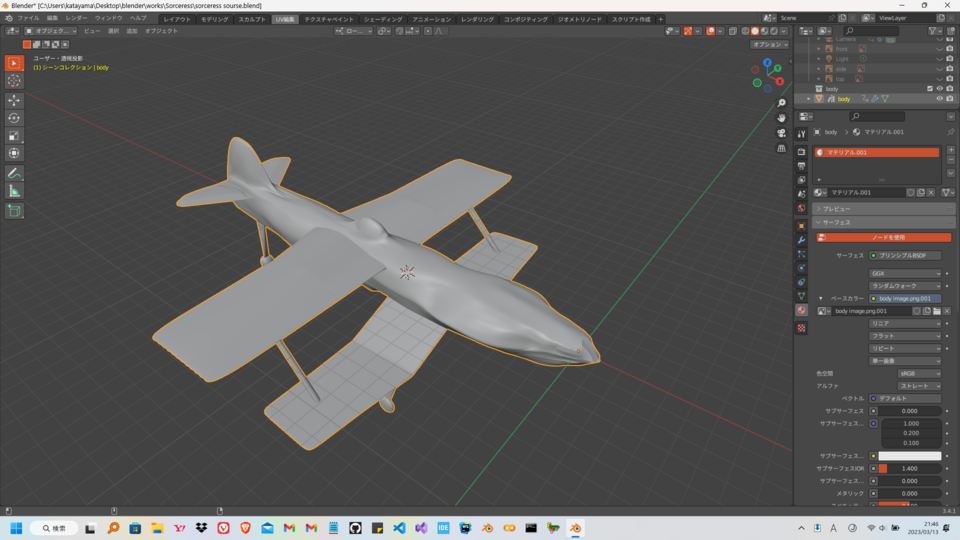
Task: Expand the プレビュー (Preview) panel
Action: coord(836,209)
